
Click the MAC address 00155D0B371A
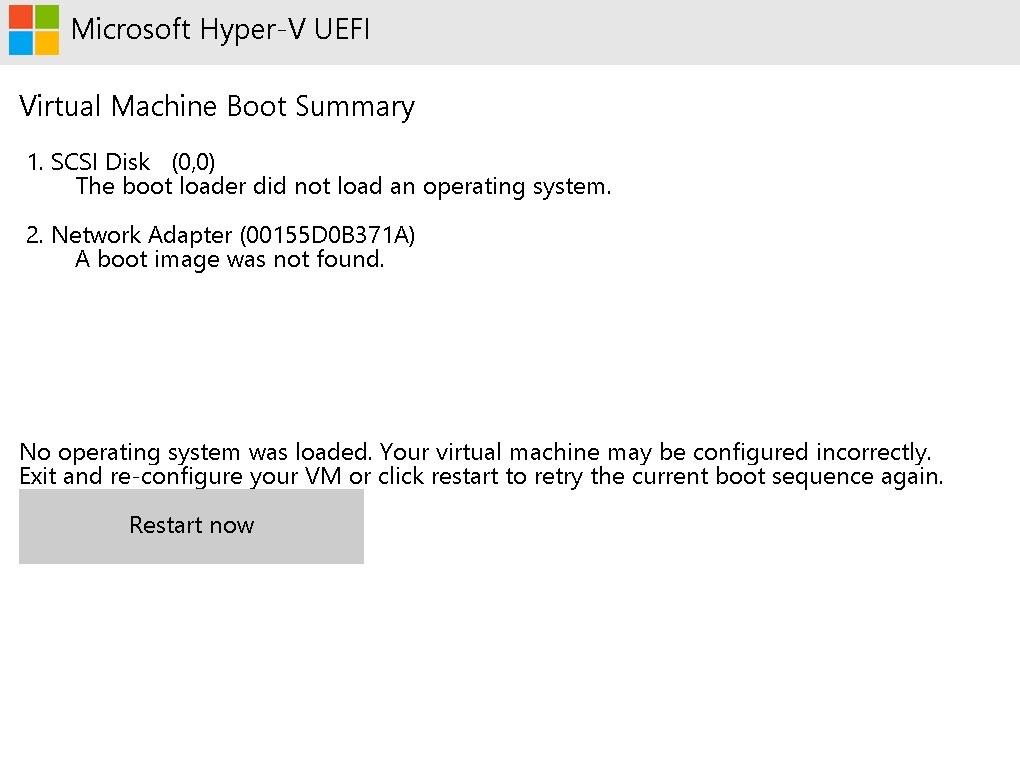click(327, 235)
